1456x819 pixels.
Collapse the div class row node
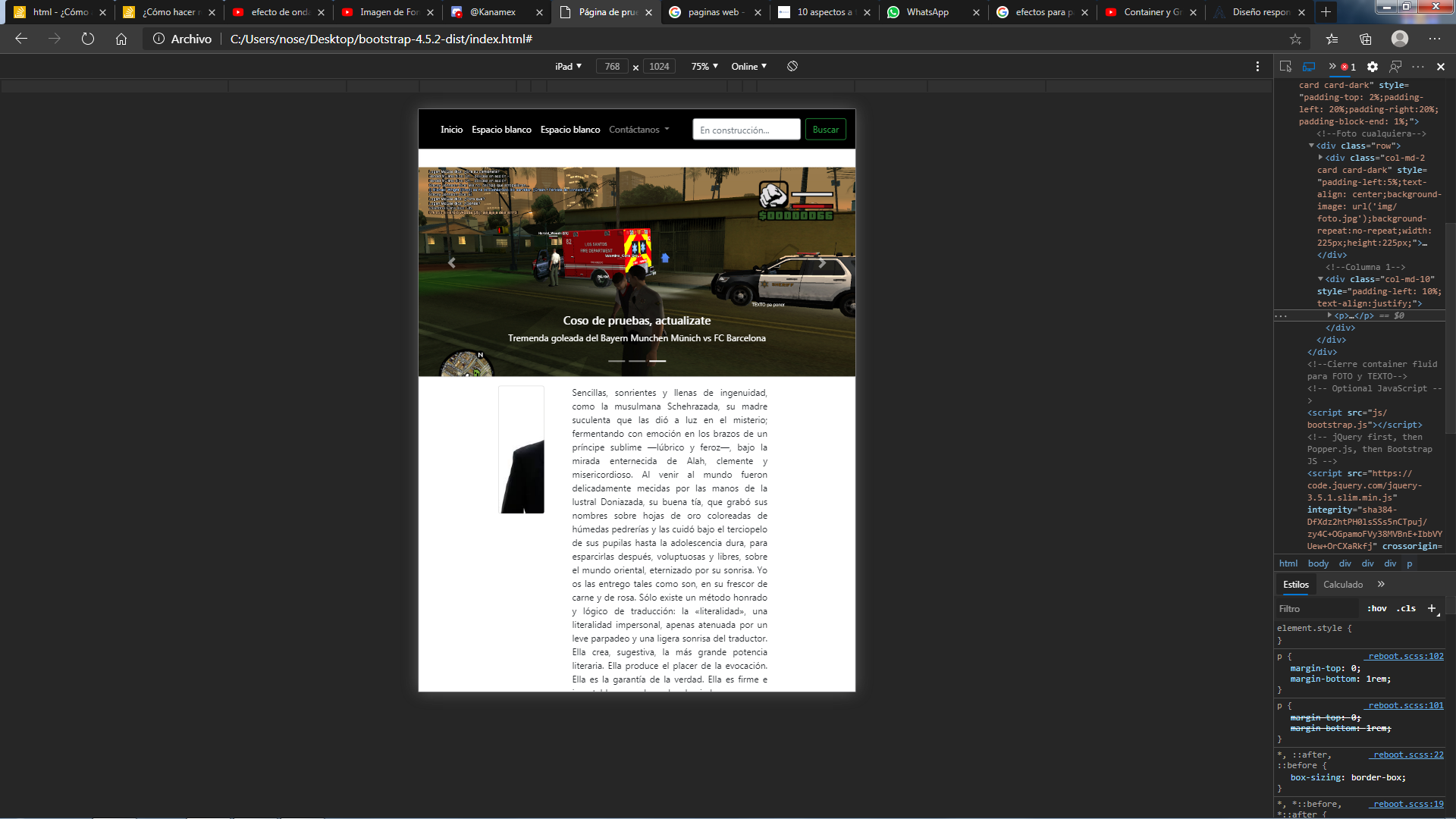[x=1311, y=146]
